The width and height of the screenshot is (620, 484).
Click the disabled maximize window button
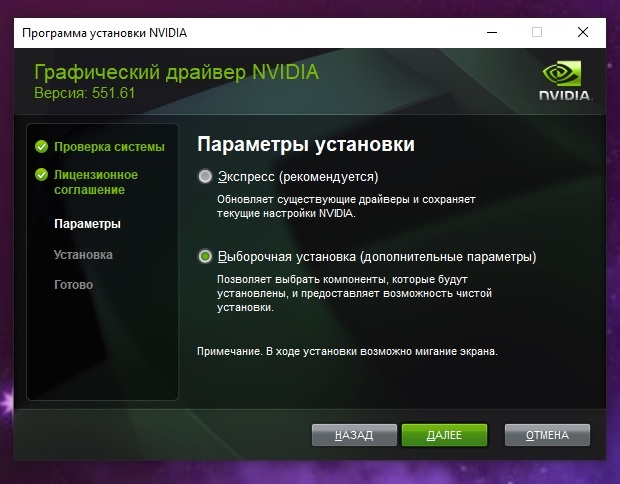(x=537, y=32)
